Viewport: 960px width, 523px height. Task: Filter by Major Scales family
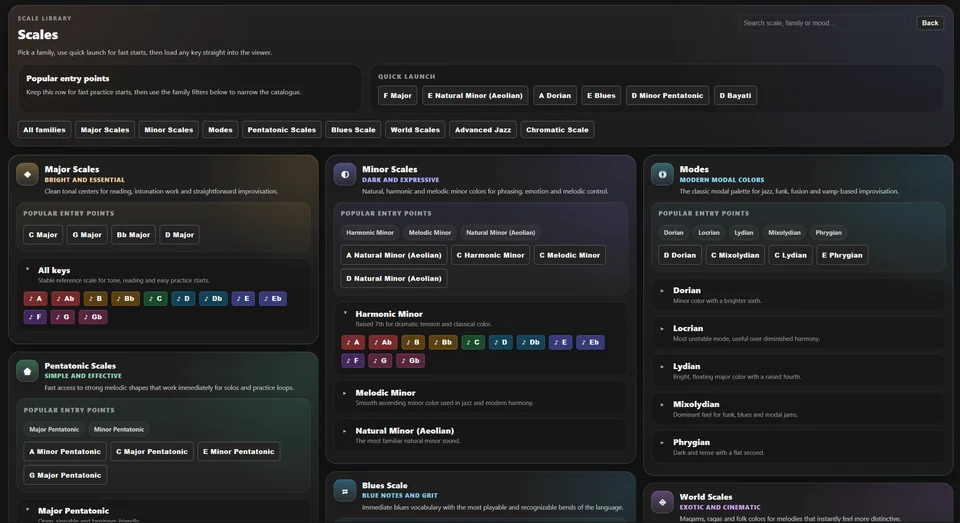click(105, 130)
